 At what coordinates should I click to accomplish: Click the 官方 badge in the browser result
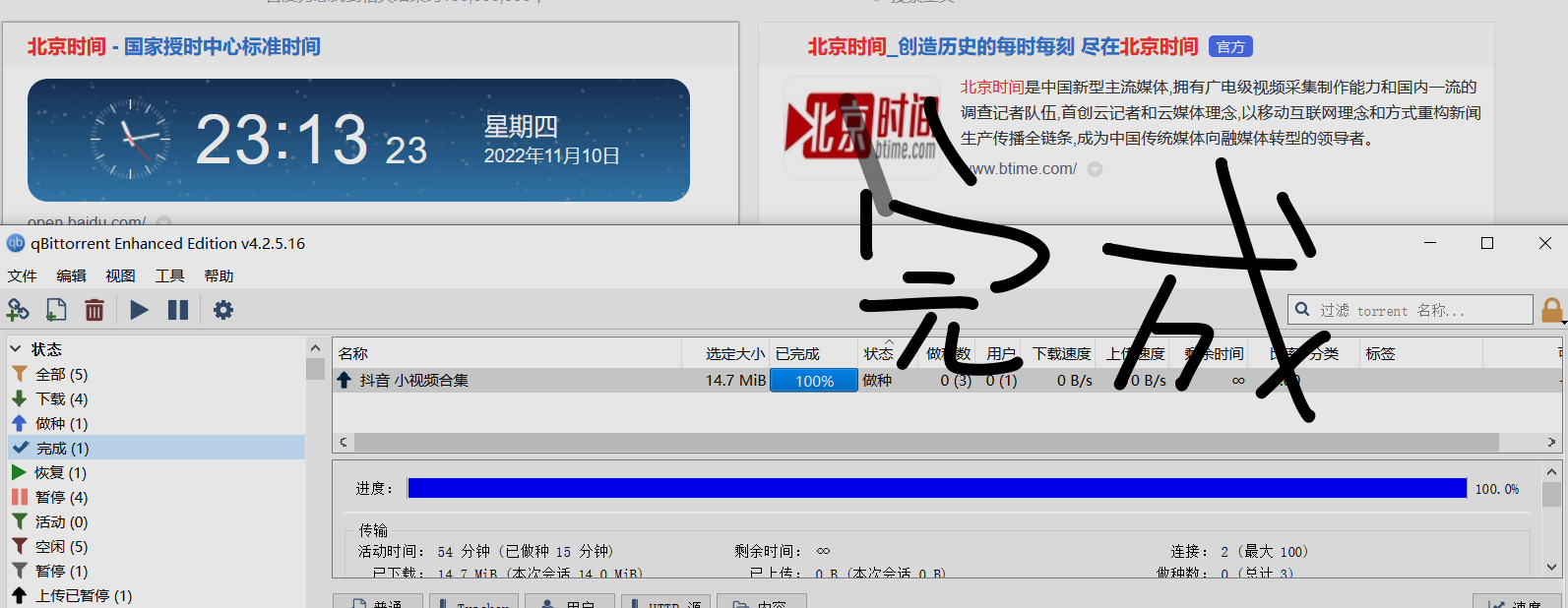[x=1230, y=46]
